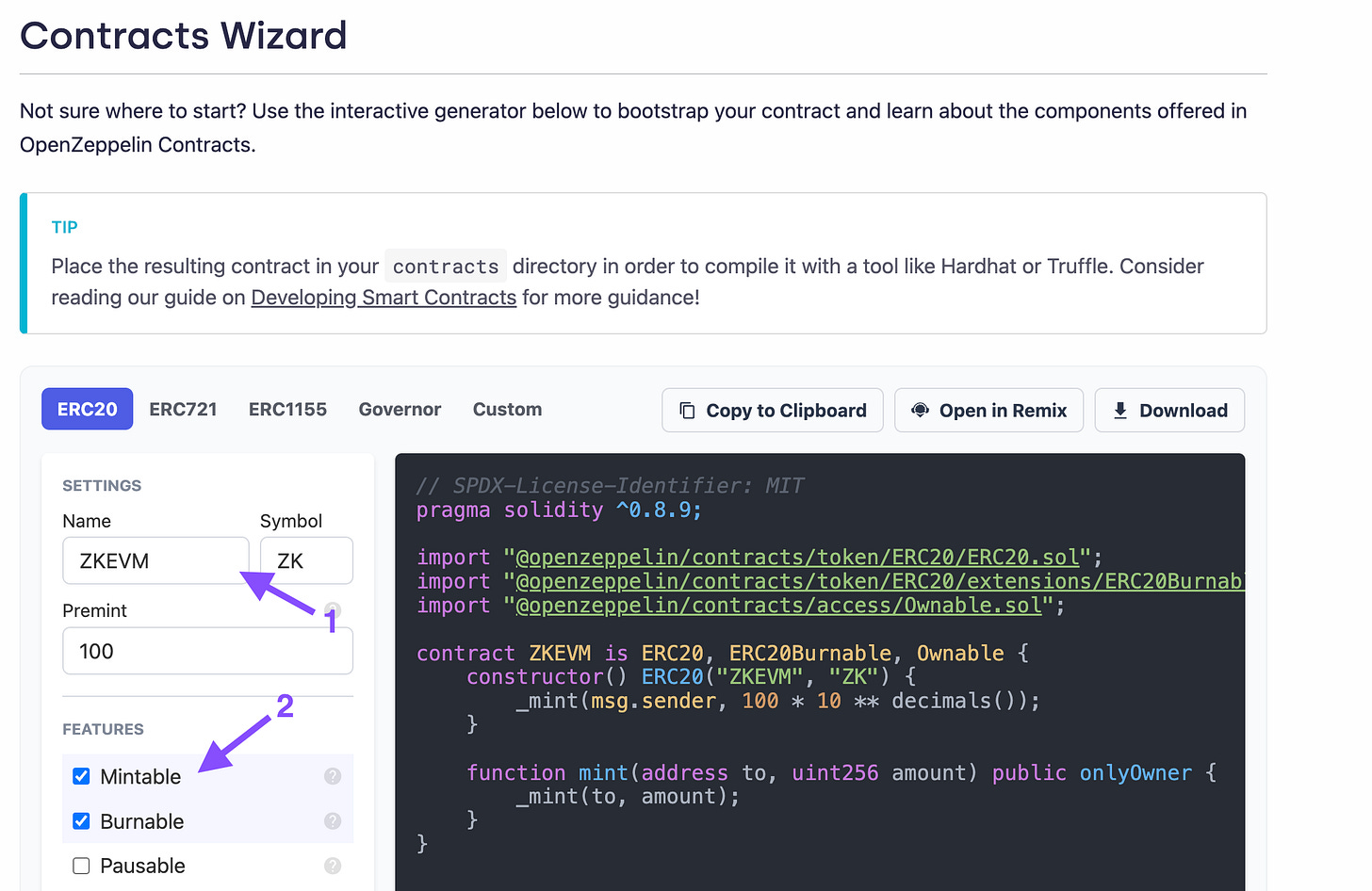The width and height of the screenshot is (1372, 891).
Task: Open the help icon next to Mintable
Action: click(333, 776)
